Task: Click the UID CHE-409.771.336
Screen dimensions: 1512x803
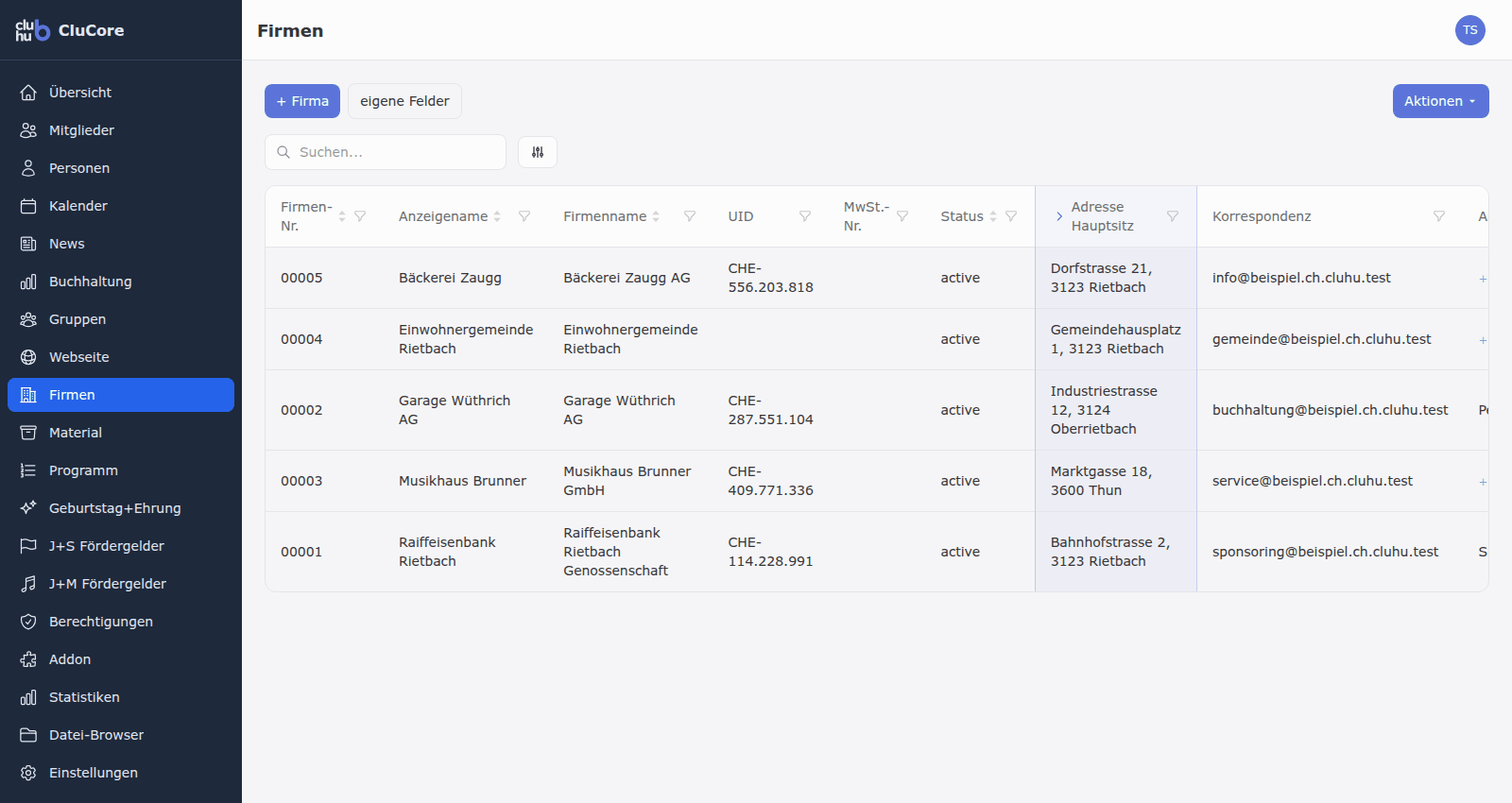Action: 770,481
